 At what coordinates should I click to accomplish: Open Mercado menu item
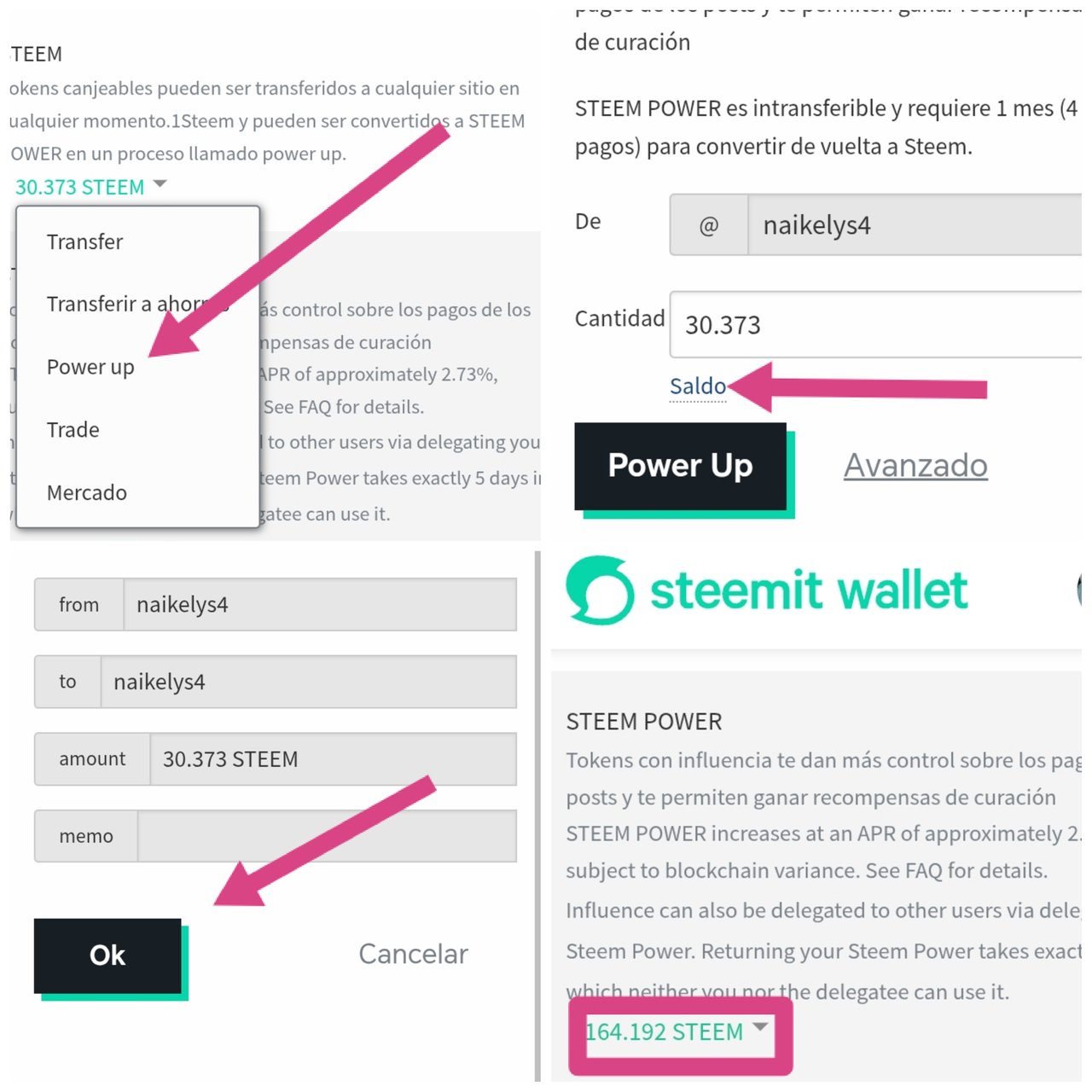point(87,493)
